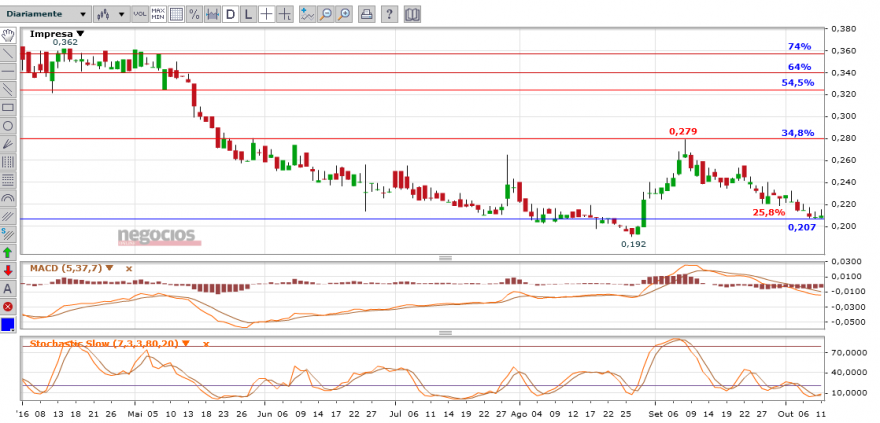Add a red down arrow marker
The width and height of the screenshot is (880, 423).
coord(8,270)
